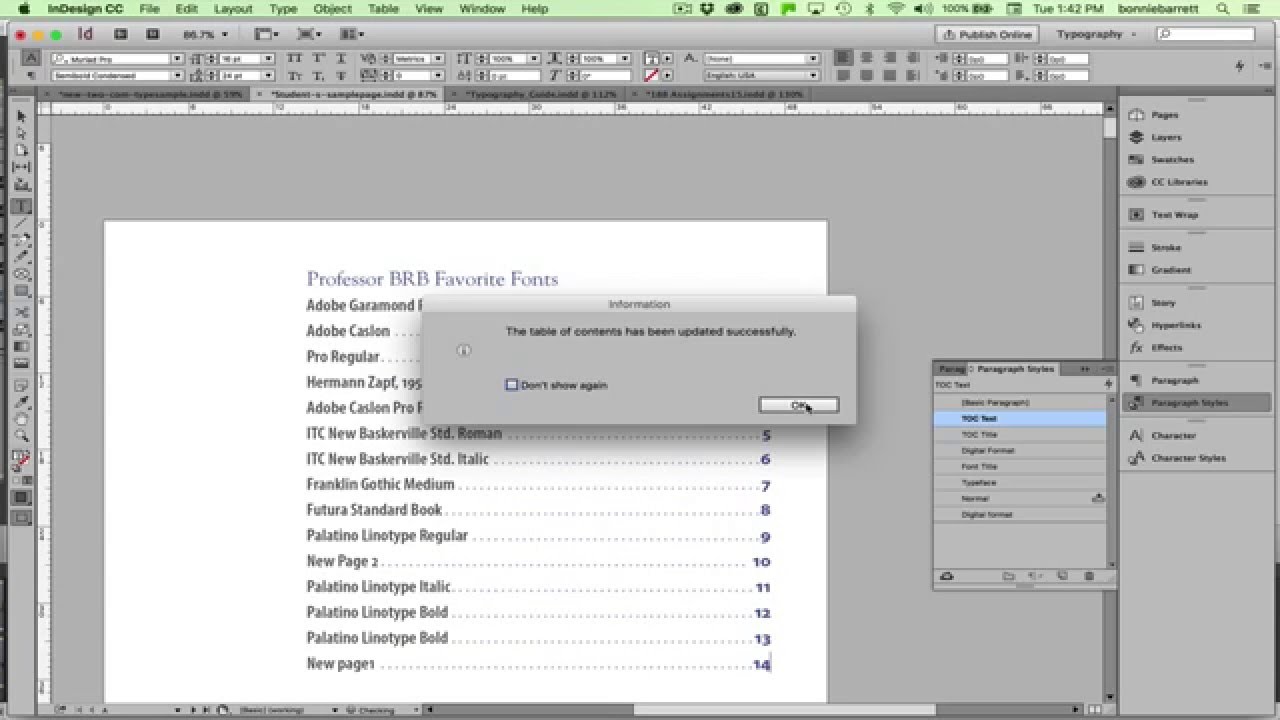Open the Swatches panel icon
The width and height of the screenshot is (1280, 720).
(1136, 160)
